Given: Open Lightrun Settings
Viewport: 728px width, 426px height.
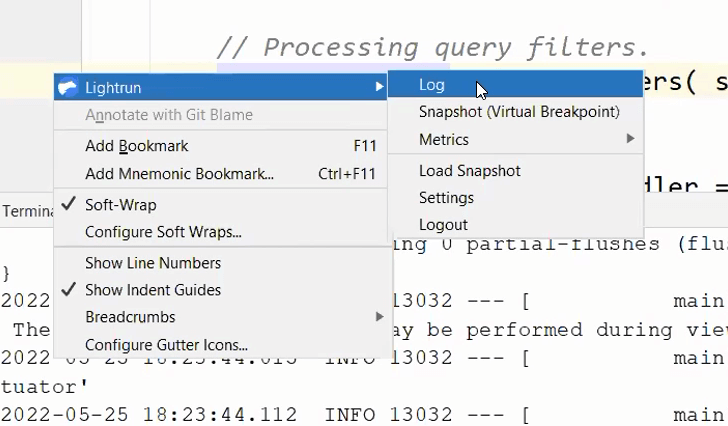Looking at the screenshot, I should tap(446, 198).
